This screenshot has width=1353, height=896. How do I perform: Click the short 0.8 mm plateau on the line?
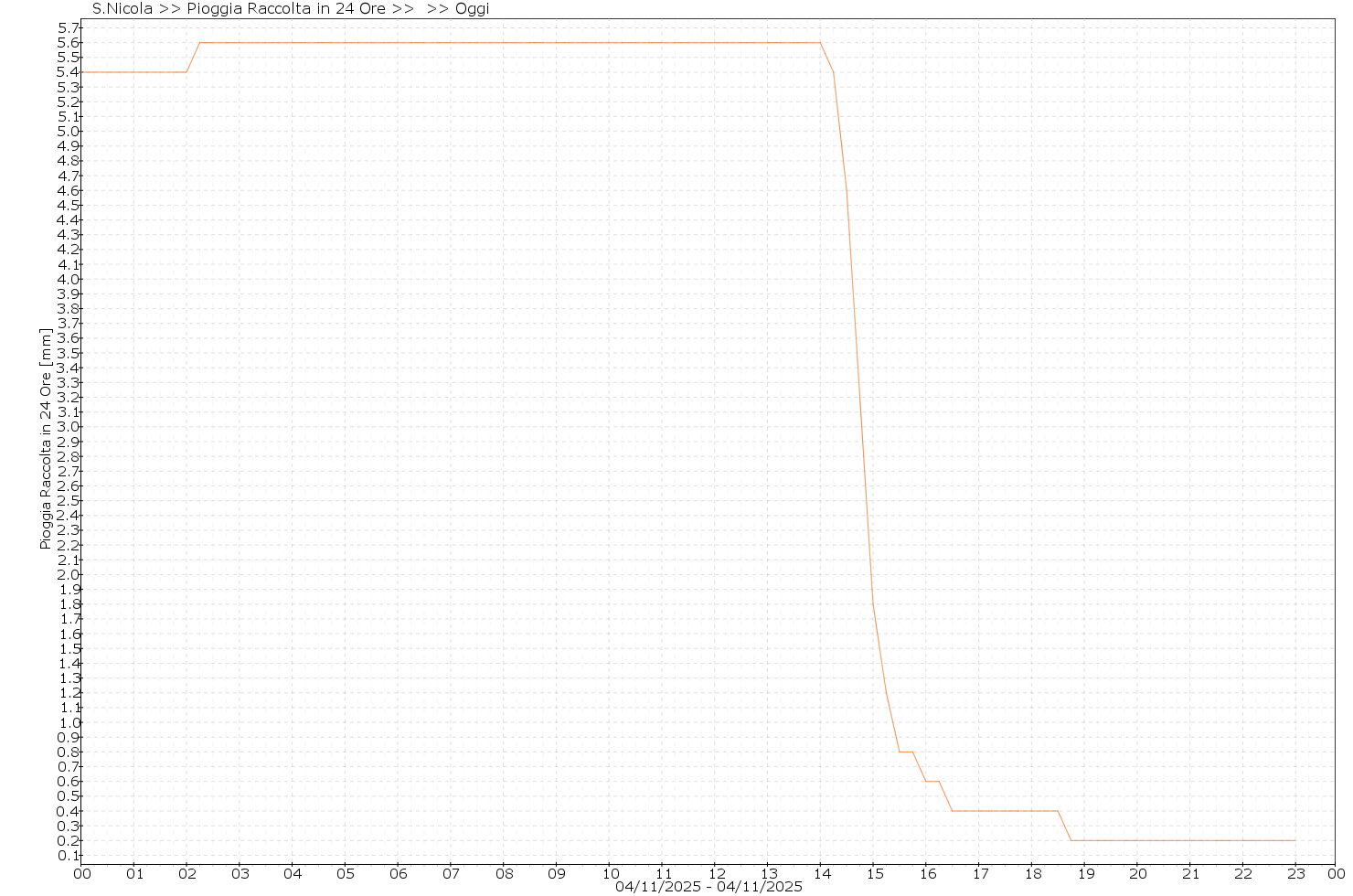pyautogui.click(x=906, y=752)
